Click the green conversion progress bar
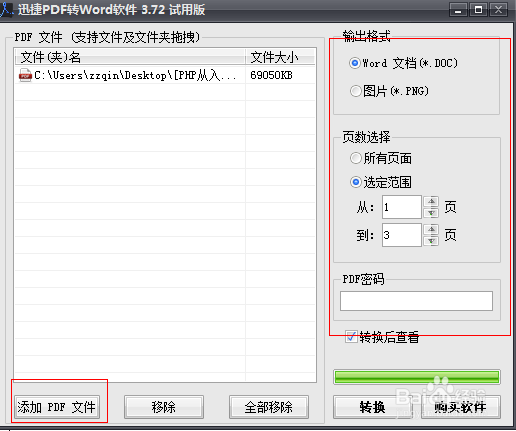The height and width of the screenshot is (431, 516). click(x=417, y=377)
